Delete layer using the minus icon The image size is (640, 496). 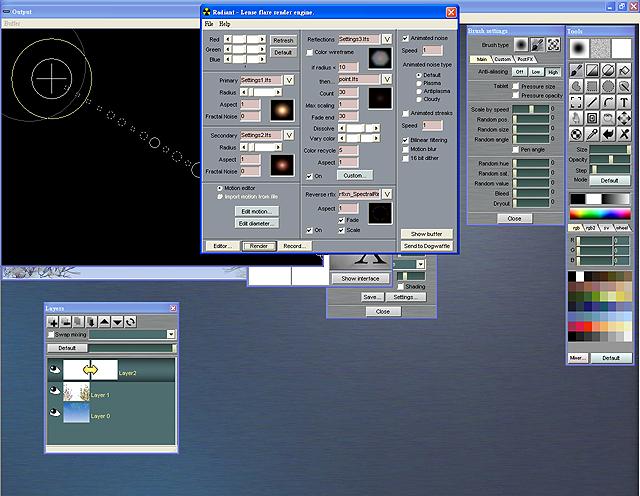pos(65,322)
